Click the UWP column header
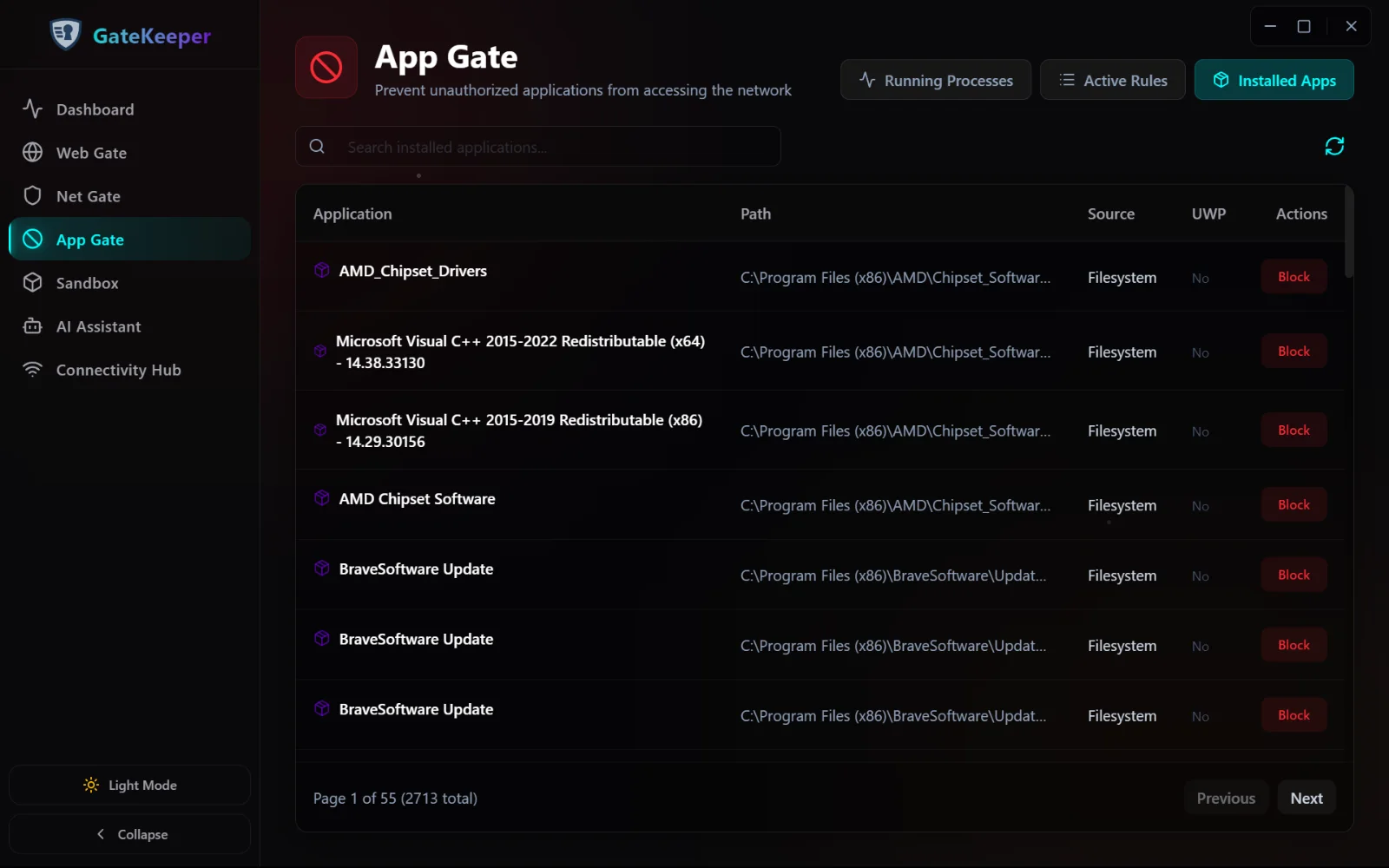Screen dimensions: 1389x868 pyautogui.click(x=1208, y=214)
